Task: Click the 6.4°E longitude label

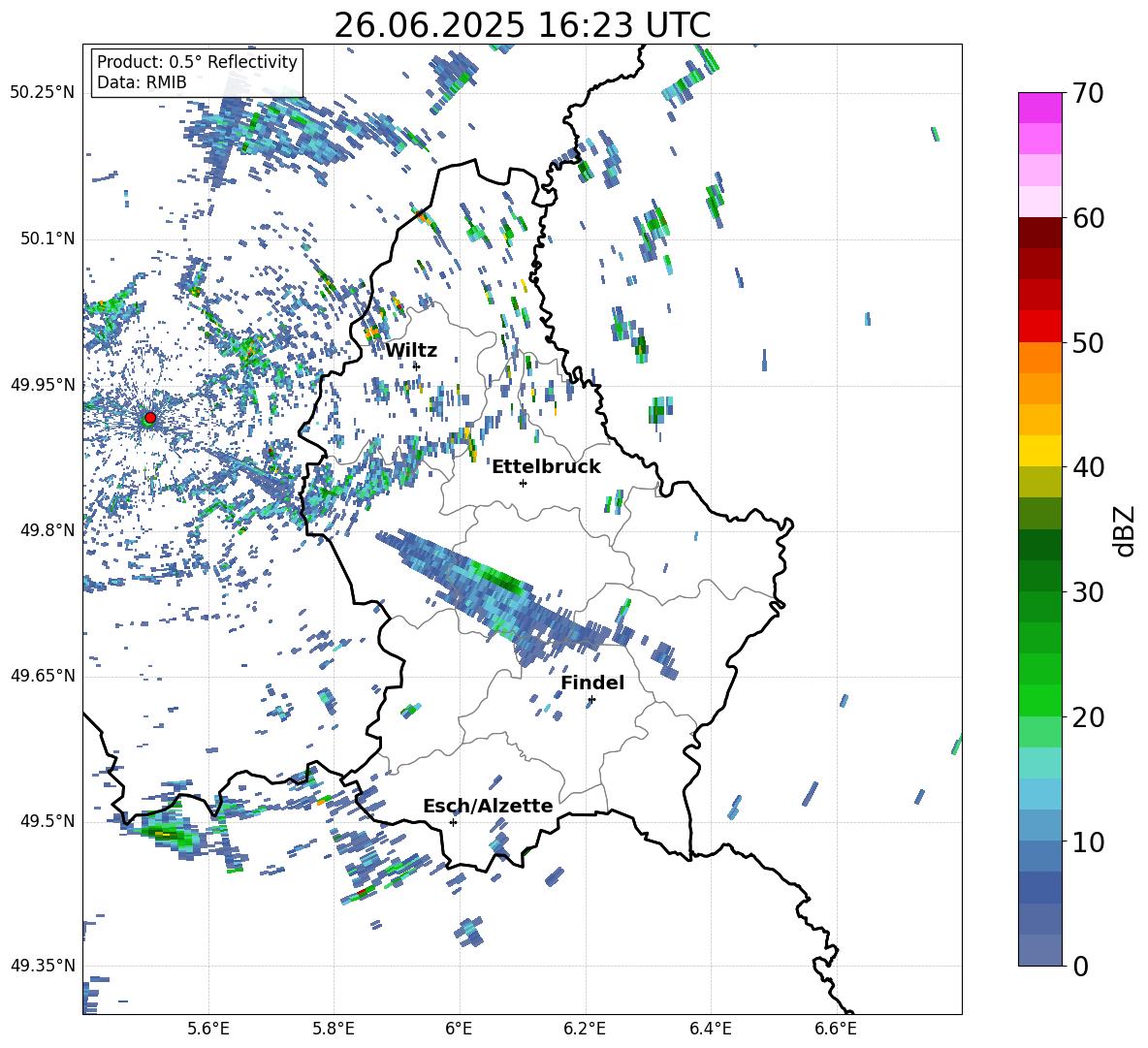Action: 710,1029
